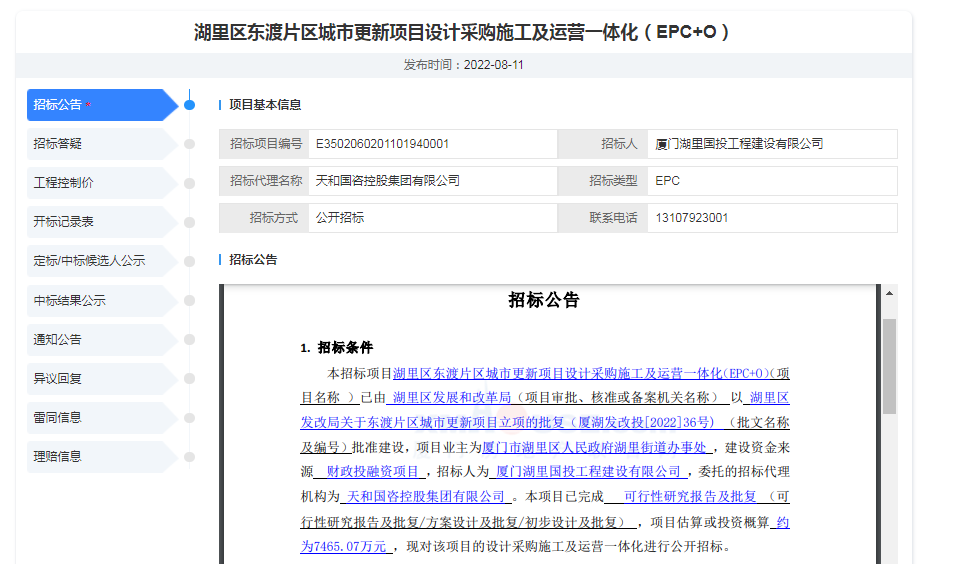Click the timeline dot beside 定标/中标候选人公示
The image size is (962, 564).
[x=190, y=261]
